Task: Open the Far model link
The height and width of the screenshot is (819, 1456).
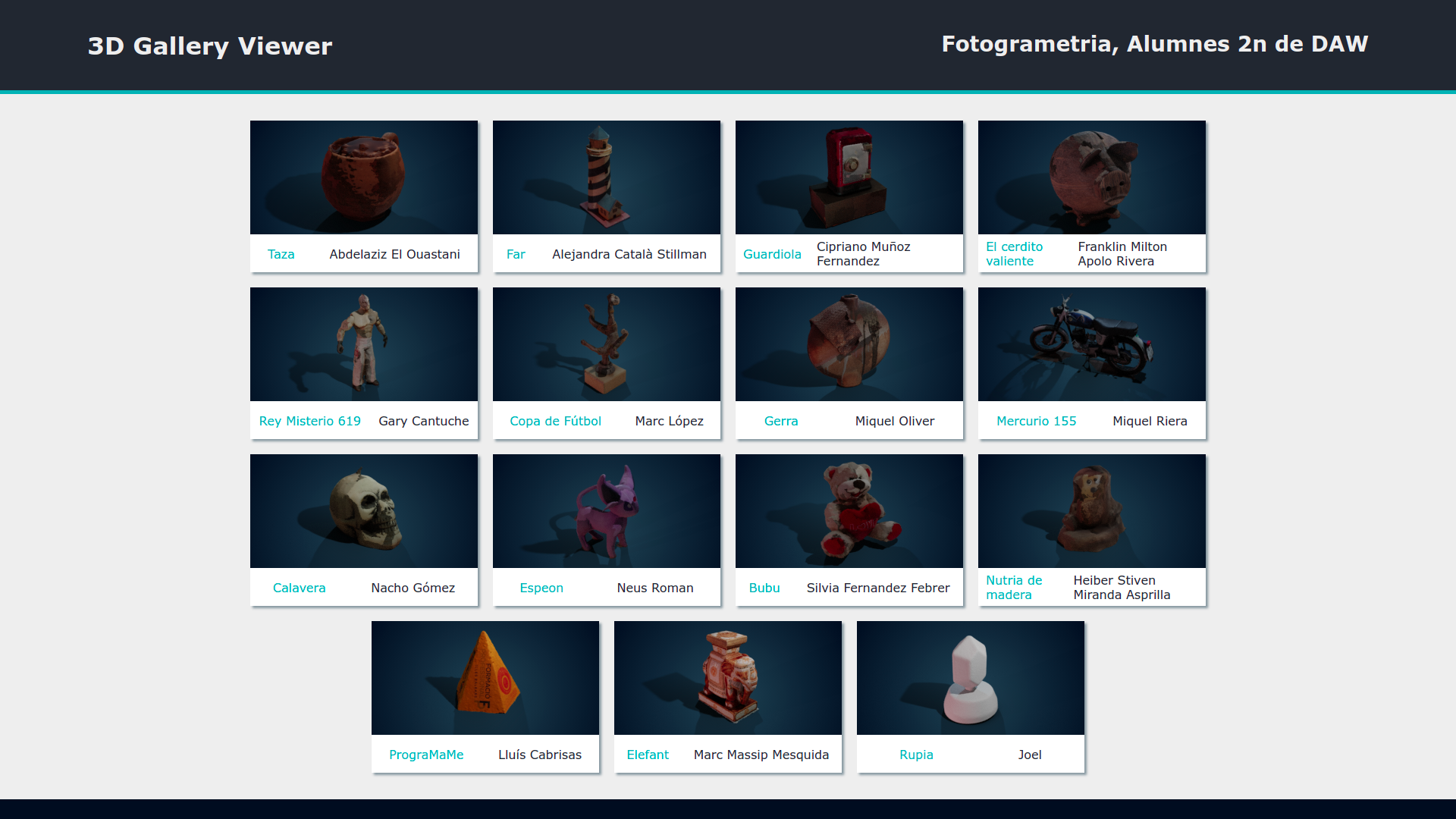Action: click(x=516, y=254)
